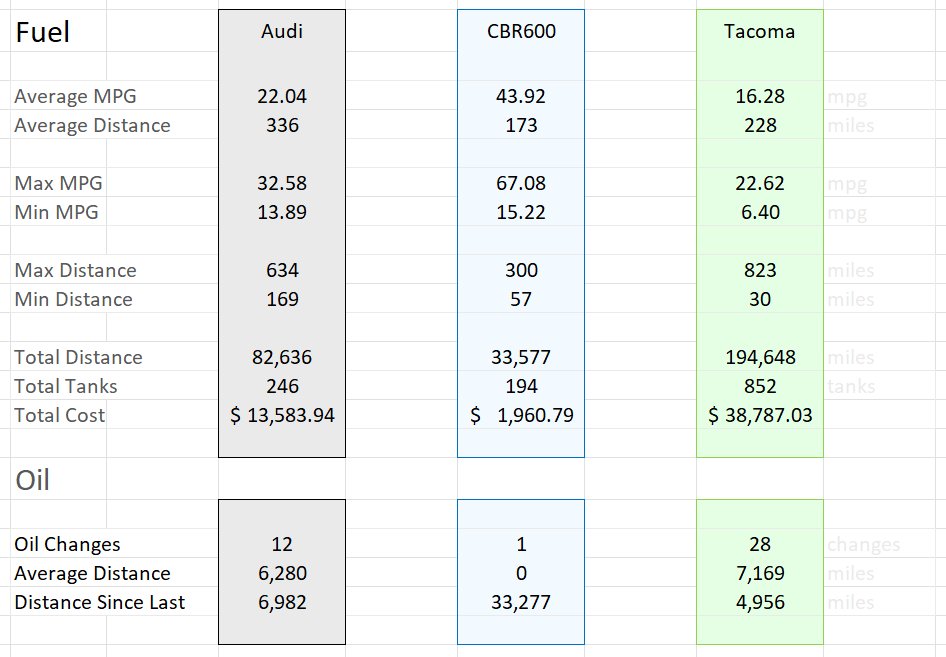946x657 pixels.
Task: Click the faint 'tanks' unit cell
Action: pos(851,386)
